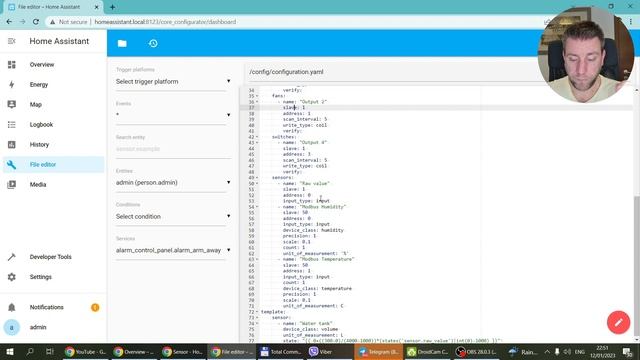Click line 37 "slave: 1" in the editor
The width and height of the screenshot is (640, 360).
(x=294, y=108)
